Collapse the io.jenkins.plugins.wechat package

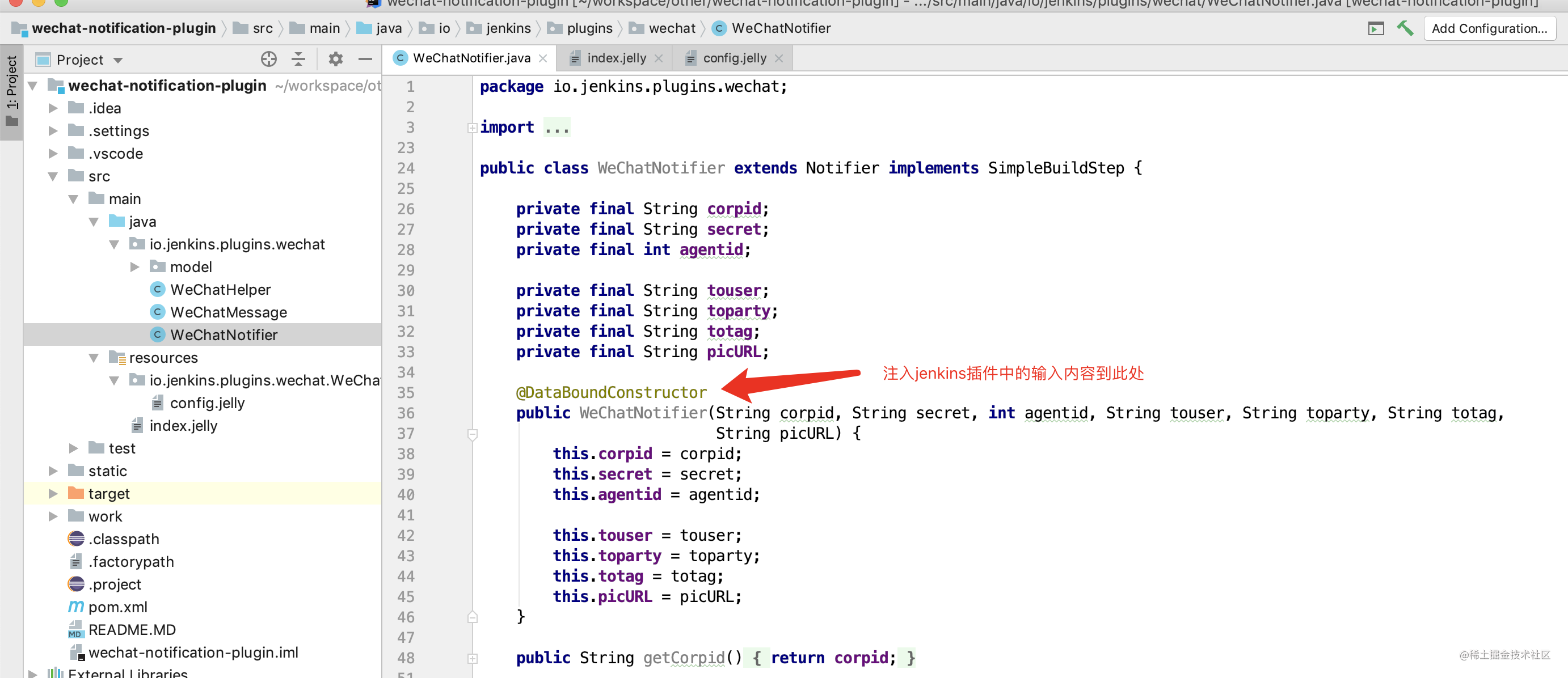tap(115, 244)
